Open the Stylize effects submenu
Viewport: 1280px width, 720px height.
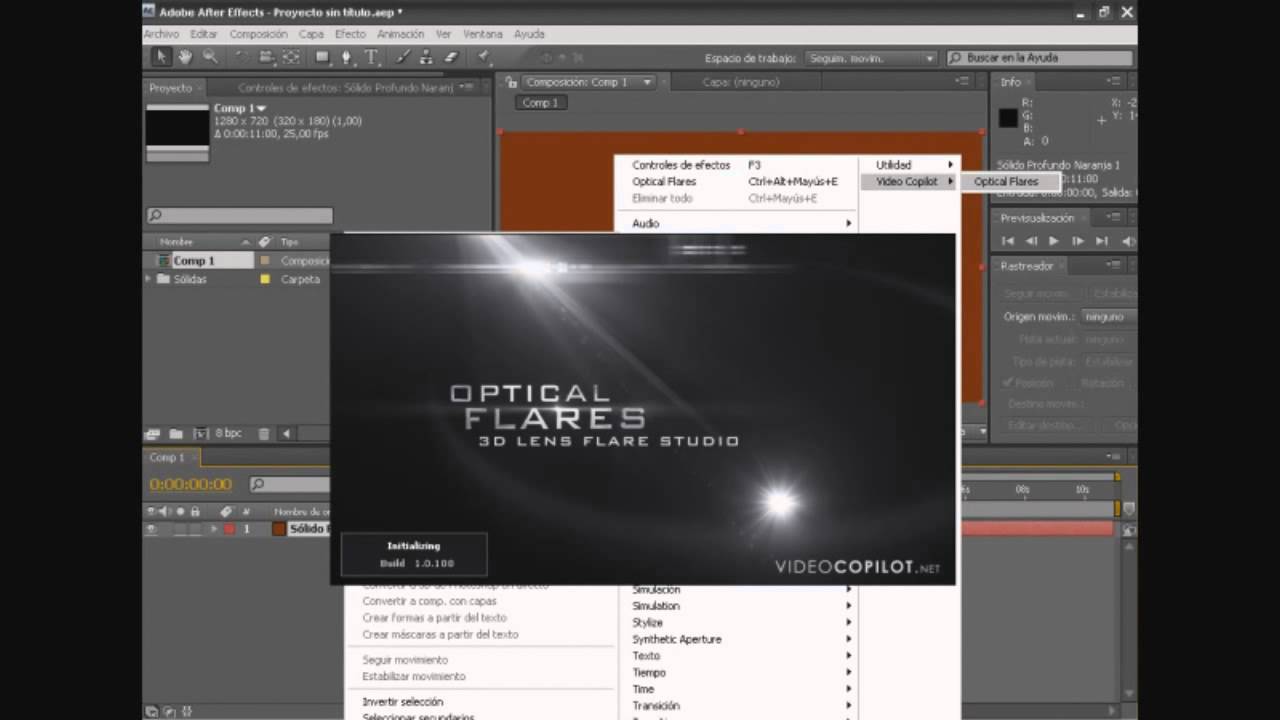[738, 623]
